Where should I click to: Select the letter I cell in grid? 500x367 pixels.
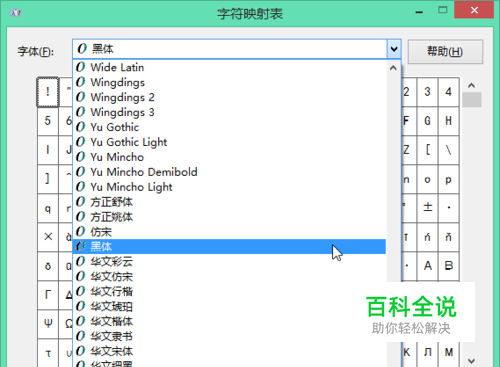[48, 150]
